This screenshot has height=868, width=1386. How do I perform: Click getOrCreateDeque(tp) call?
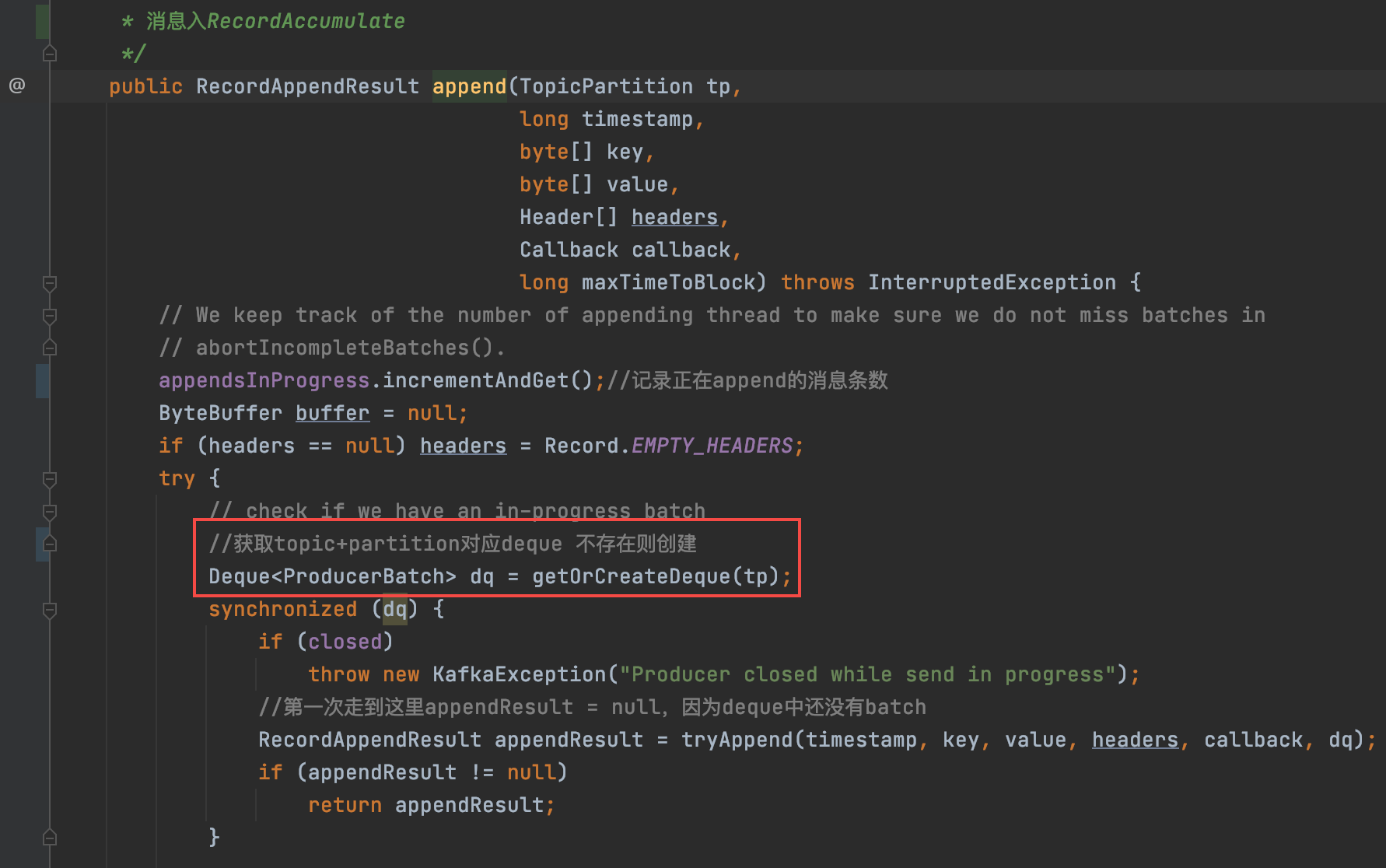click(656, 576)
